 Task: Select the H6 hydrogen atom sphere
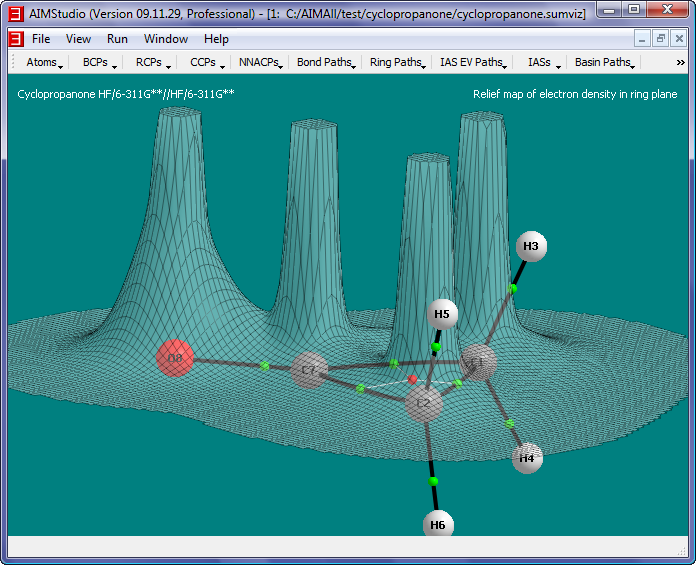437,524
